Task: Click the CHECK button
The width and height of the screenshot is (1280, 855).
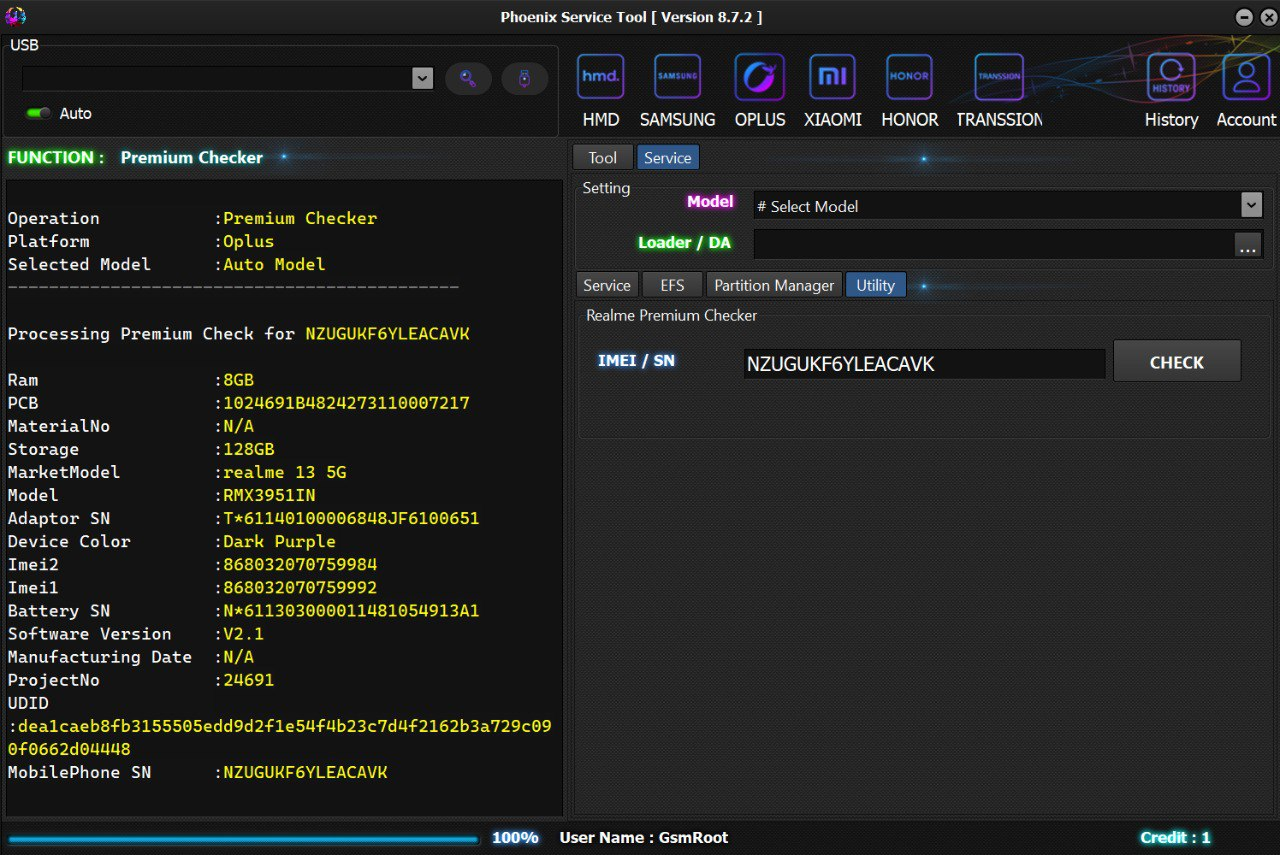Action: click(1177, 361)
